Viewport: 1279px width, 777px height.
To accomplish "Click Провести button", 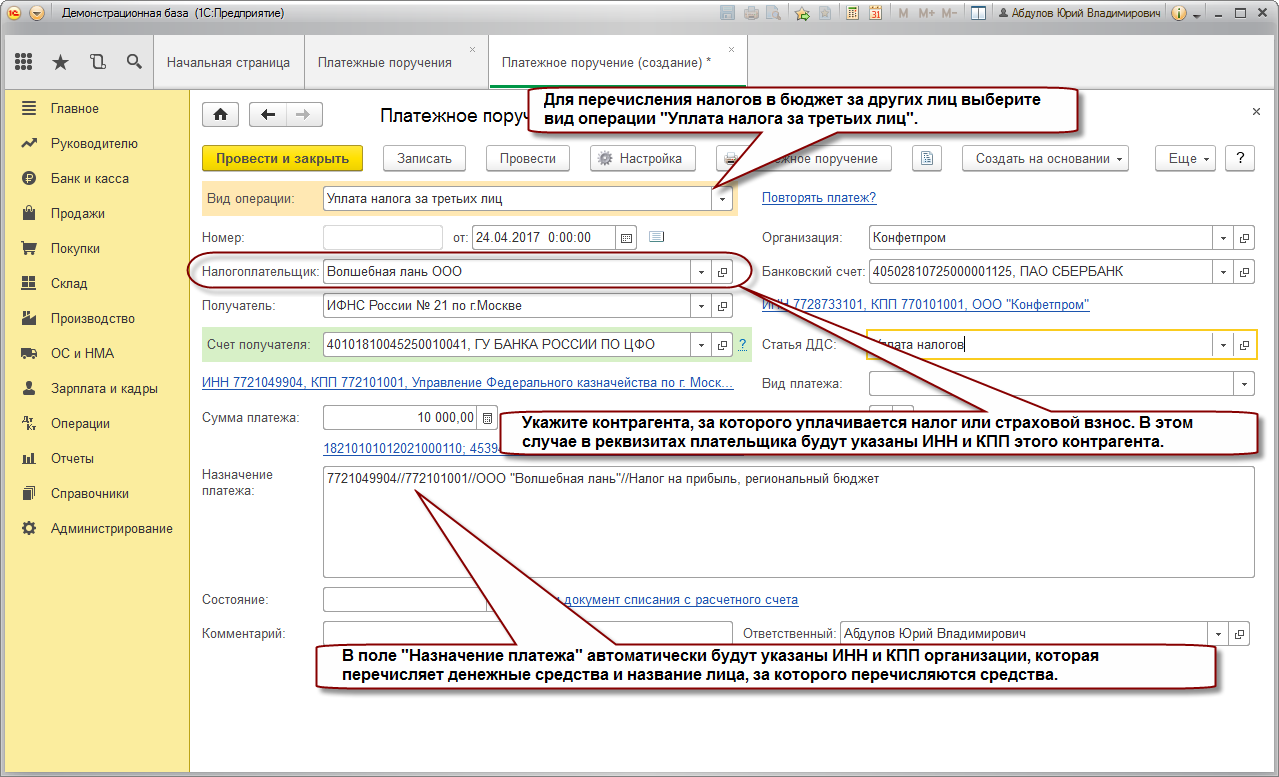I will point(527,158).
